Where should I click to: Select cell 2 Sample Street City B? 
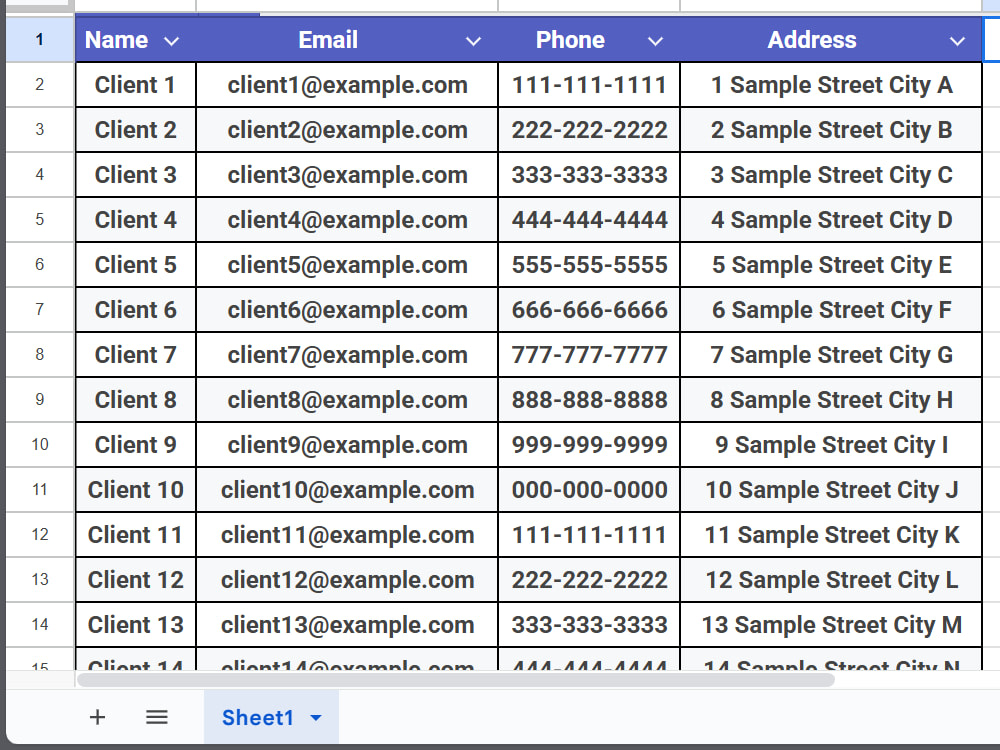coord(831,129)
